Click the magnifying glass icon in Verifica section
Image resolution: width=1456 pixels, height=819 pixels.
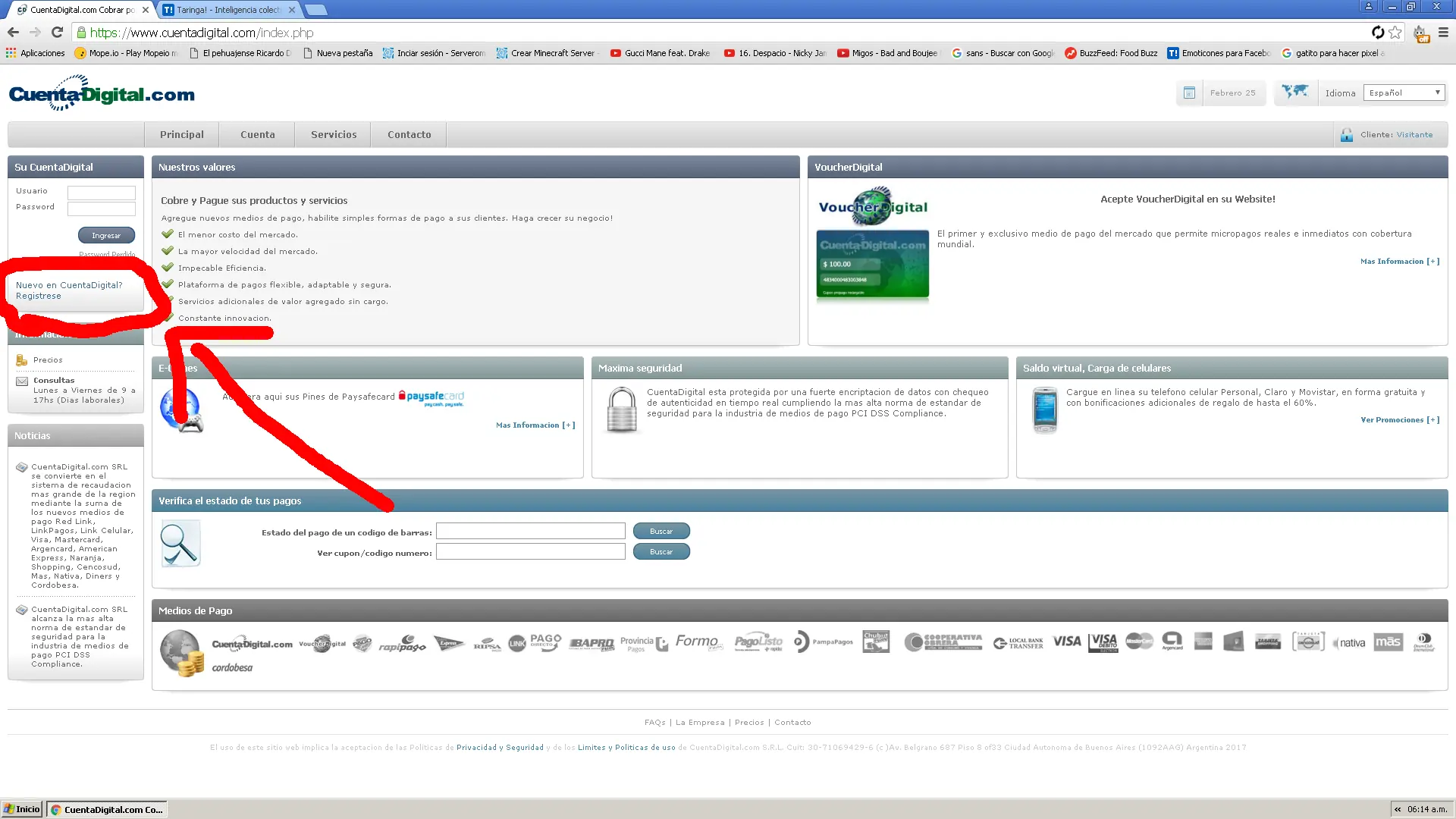180,544
